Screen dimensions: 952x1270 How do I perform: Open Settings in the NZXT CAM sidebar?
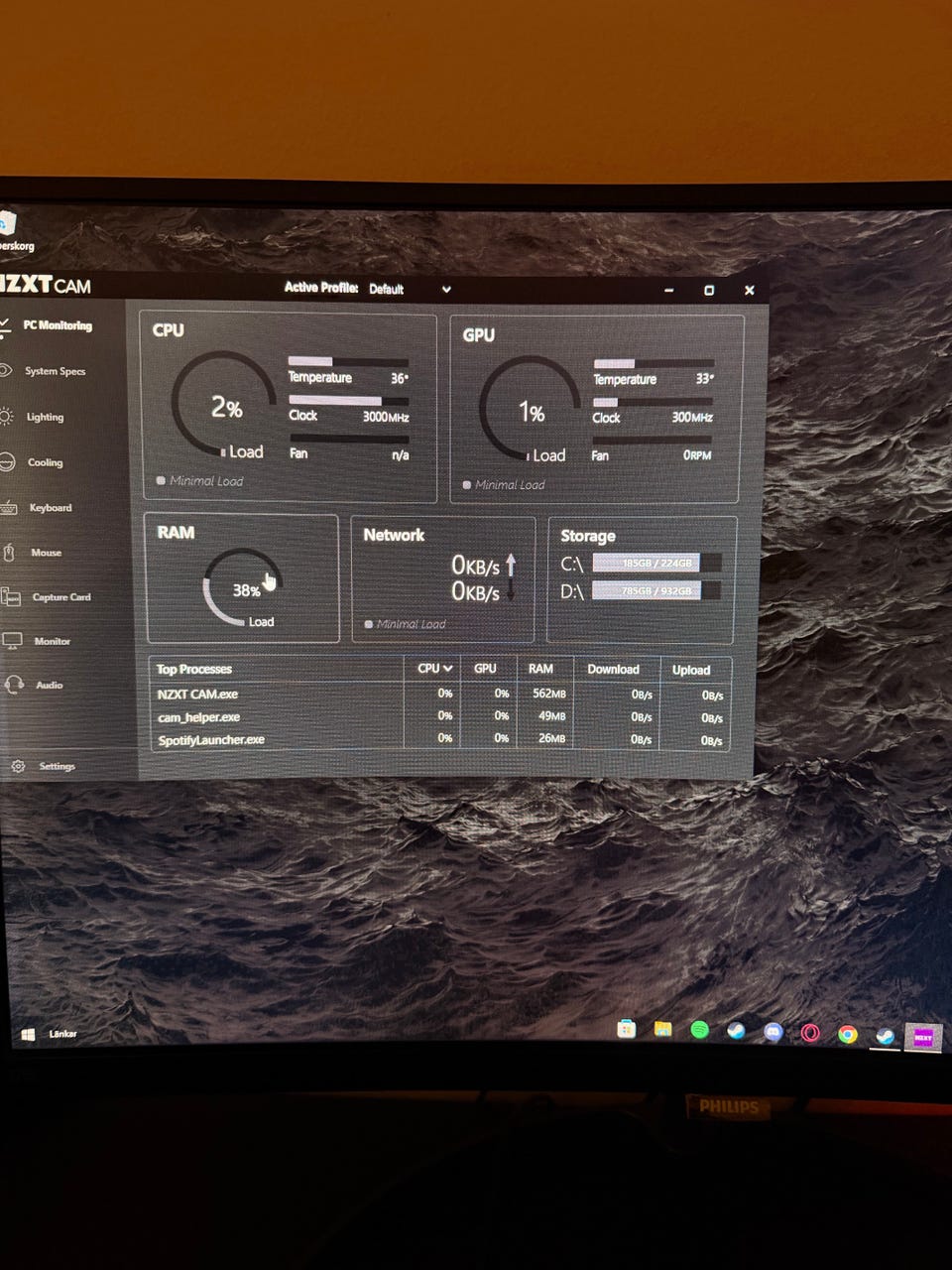[x=57, y=766]
